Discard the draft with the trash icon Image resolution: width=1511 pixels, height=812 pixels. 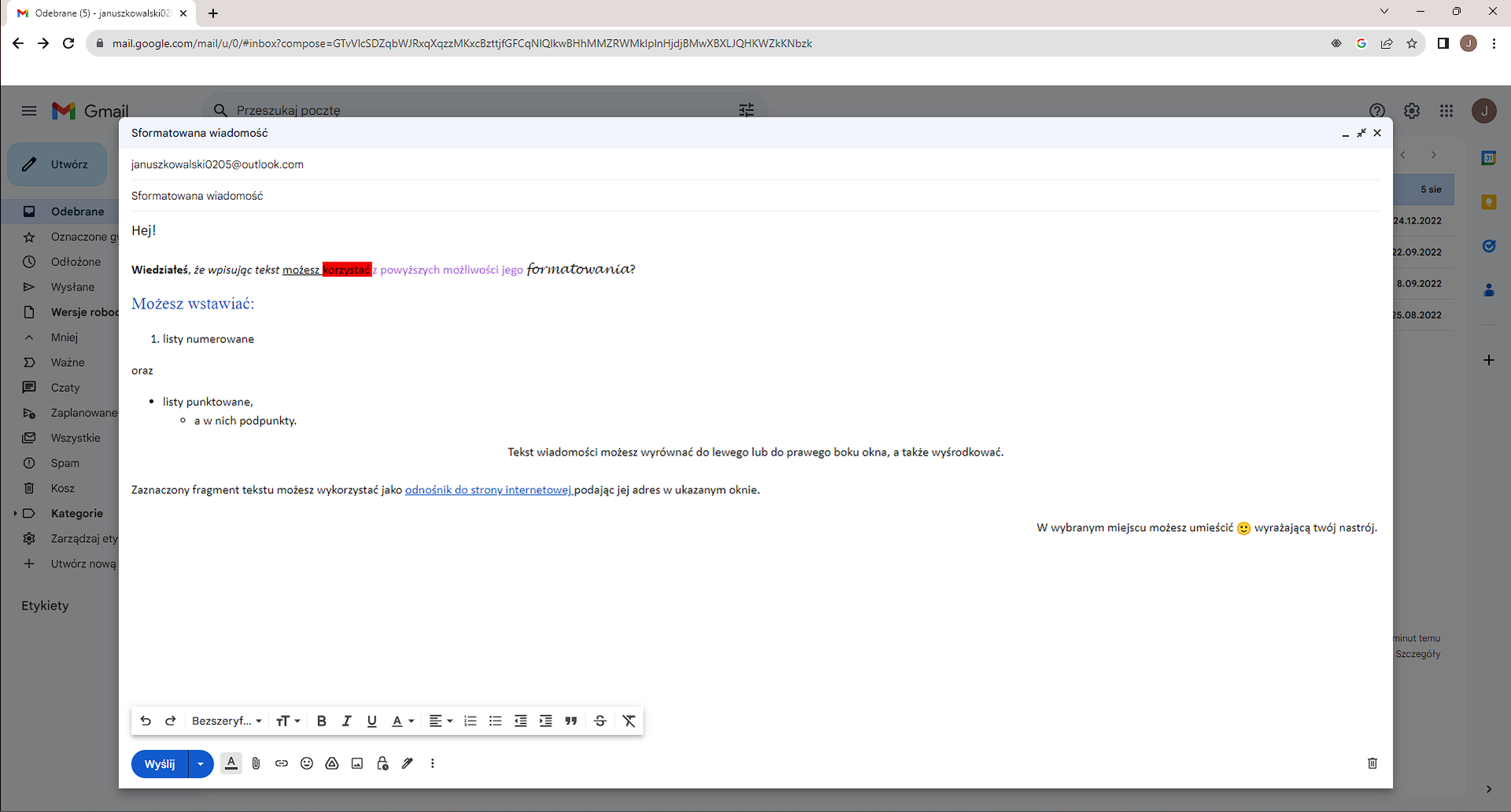click(x=1372, y=763)
